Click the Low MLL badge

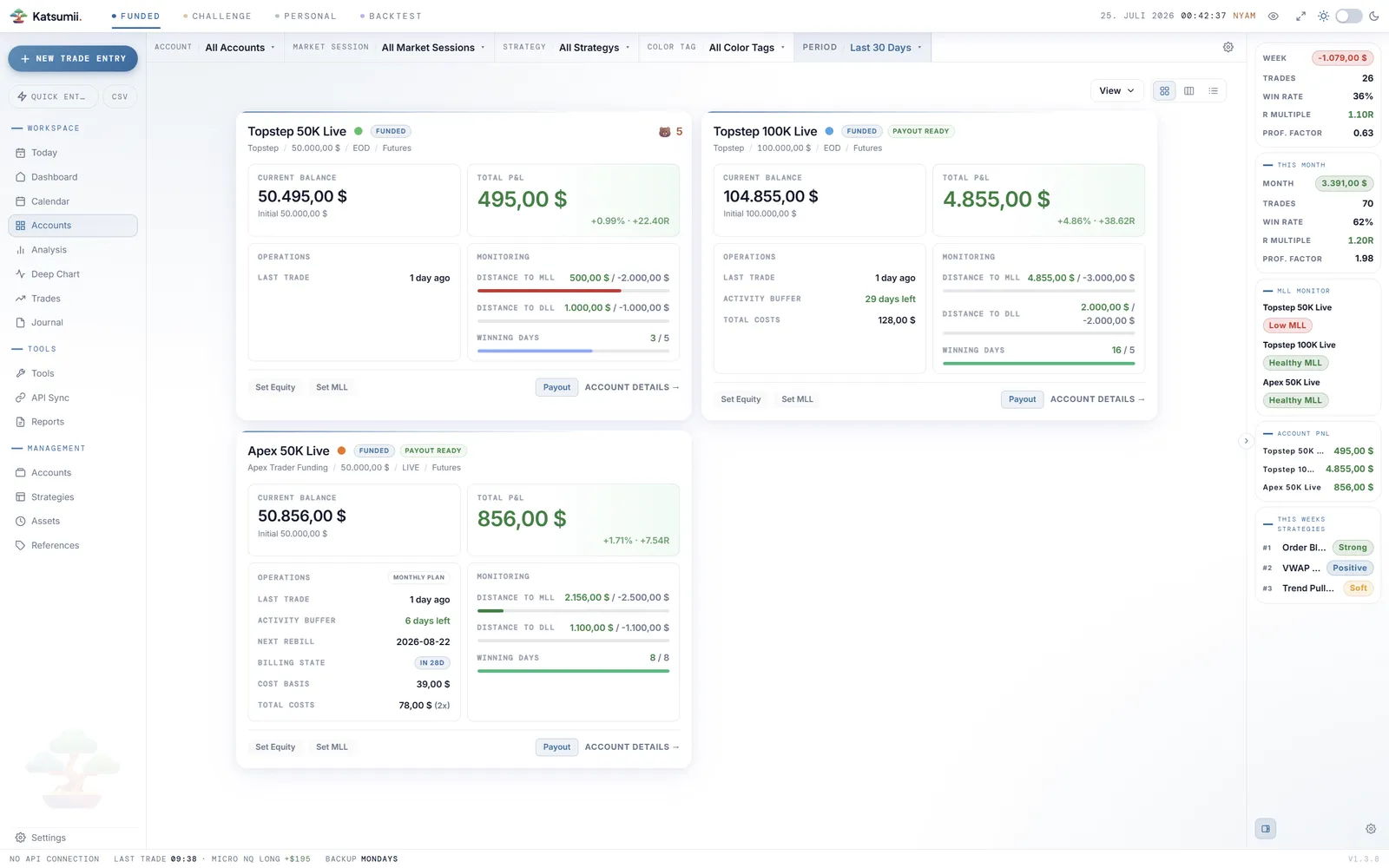pos(1287,325)
